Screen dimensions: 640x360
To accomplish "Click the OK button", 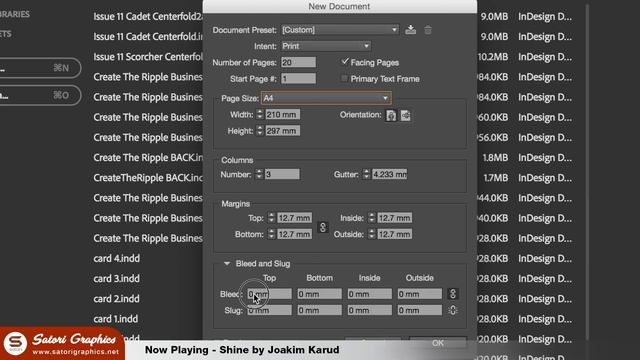I will 438,343.
